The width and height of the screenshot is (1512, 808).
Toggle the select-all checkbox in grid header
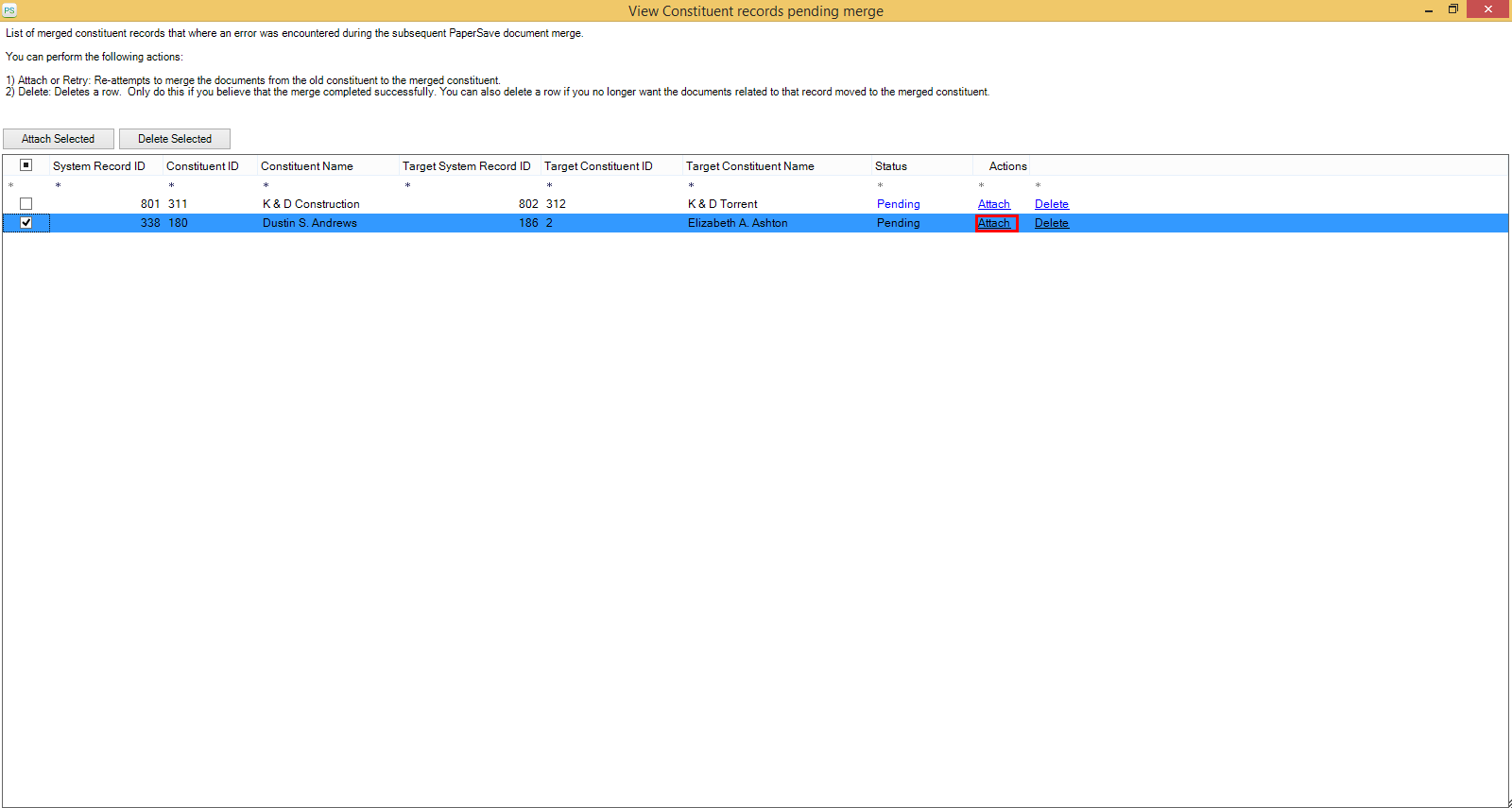click(x=26, y=165)
